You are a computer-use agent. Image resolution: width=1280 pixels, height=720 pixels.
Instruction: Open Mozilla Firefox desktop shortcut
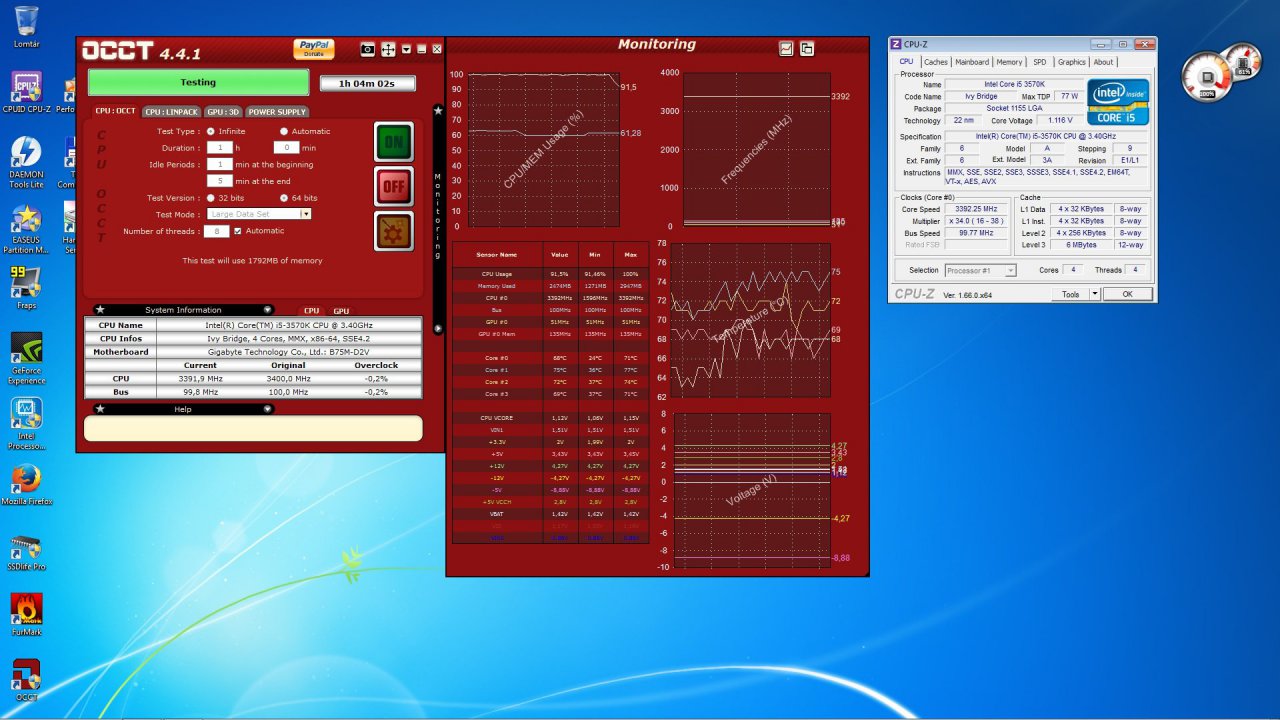(x=27, y=484)
